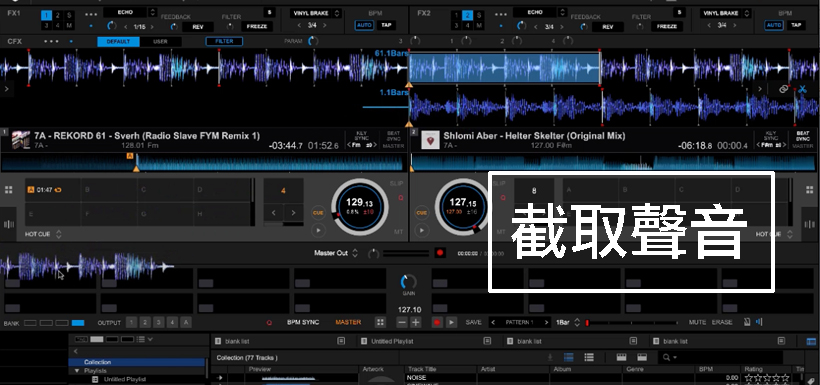Click the deck 2 CUE button
Viewport: 820px width, 385px height.
[x=422, y=213]
